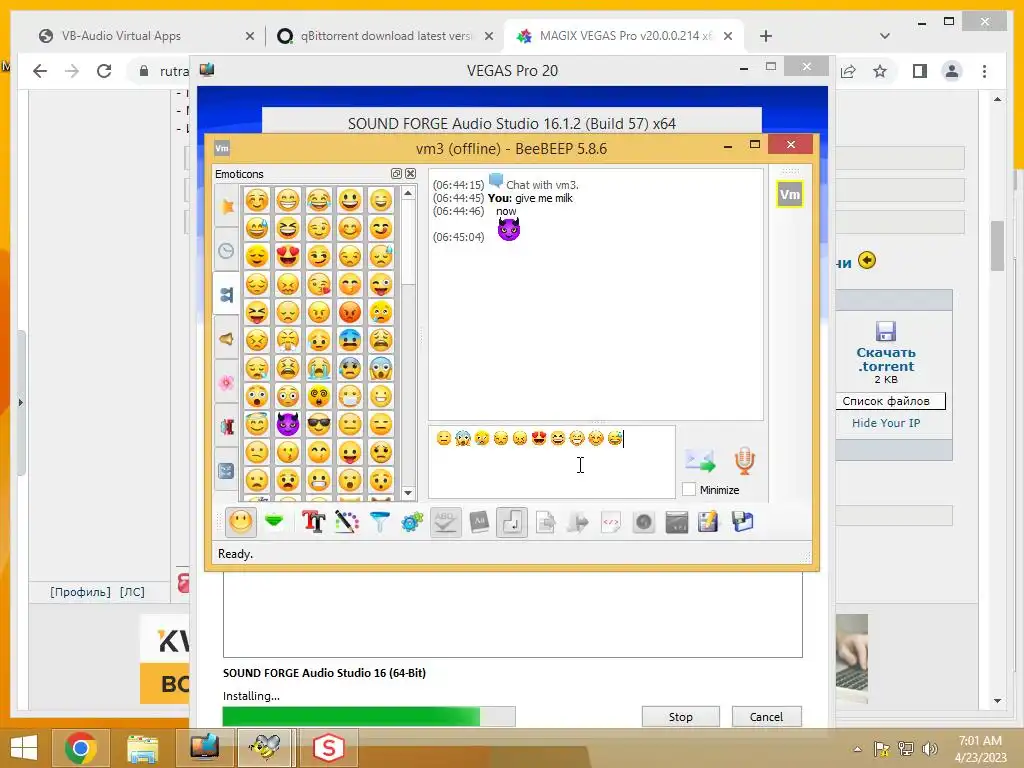
Task: Float the Emoticons panel with the undock button
Action: [x=396, y=174]
